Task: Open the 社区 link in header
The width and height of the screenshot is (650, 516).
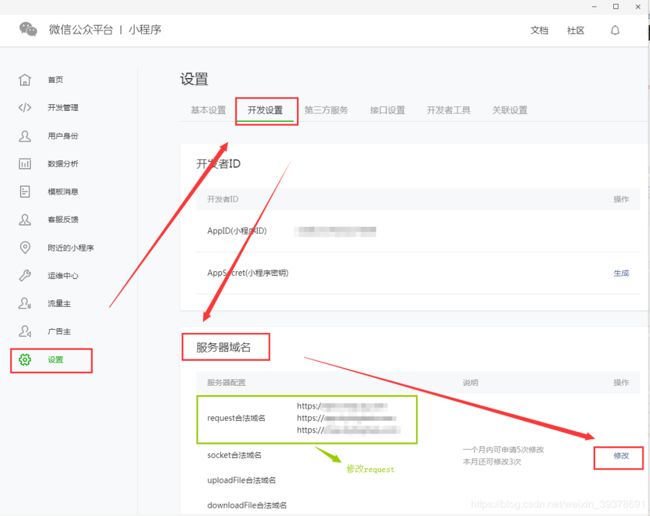Action: [x=576, y=30]
